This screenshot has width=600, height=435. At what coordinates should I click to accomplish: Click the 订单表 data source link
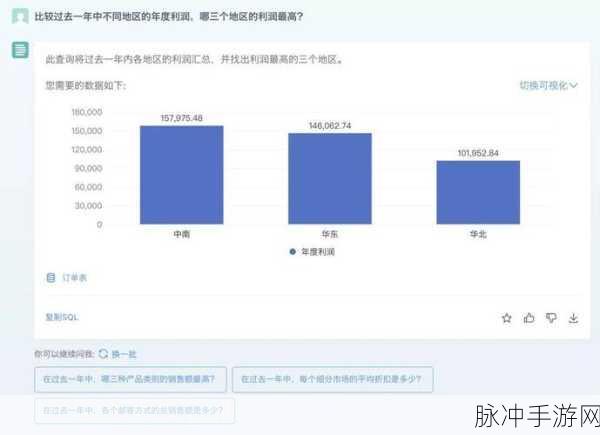tap(75, 278)
